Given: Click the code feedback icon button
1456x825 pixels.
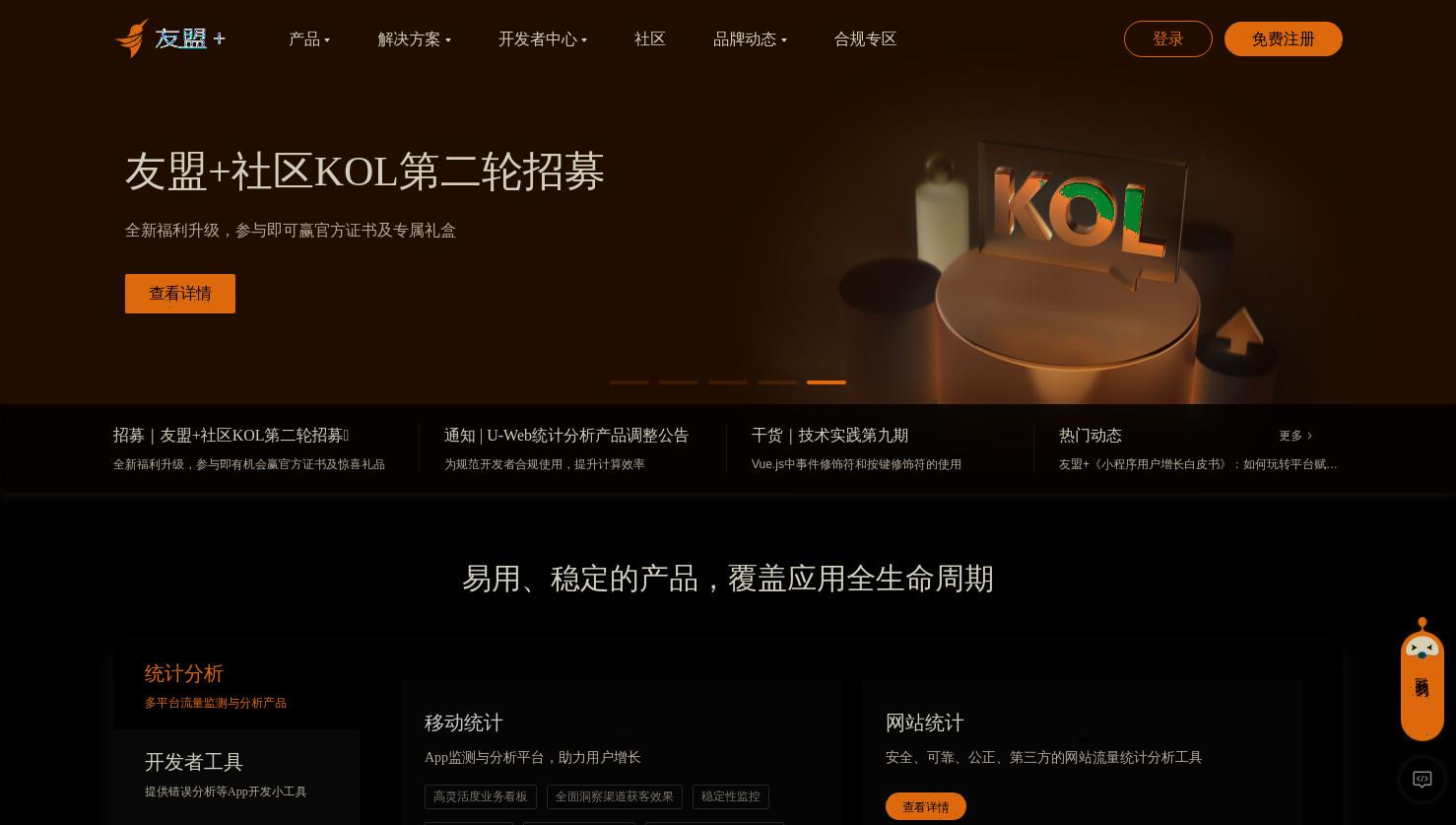Looking at the screenshot, I should pyautogui.click(x=1422, y=779).
